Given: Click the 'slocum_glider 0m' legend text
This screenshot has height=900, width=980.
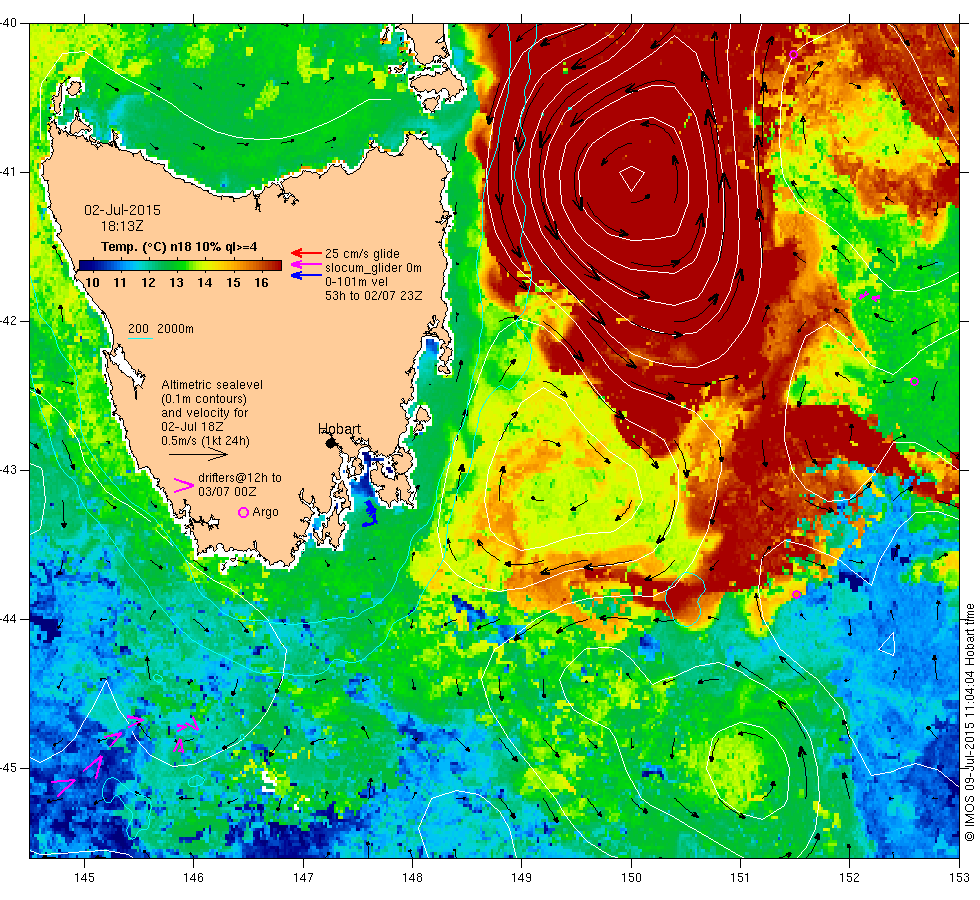Looking at the screenshot, I should [x=373, y=268].
